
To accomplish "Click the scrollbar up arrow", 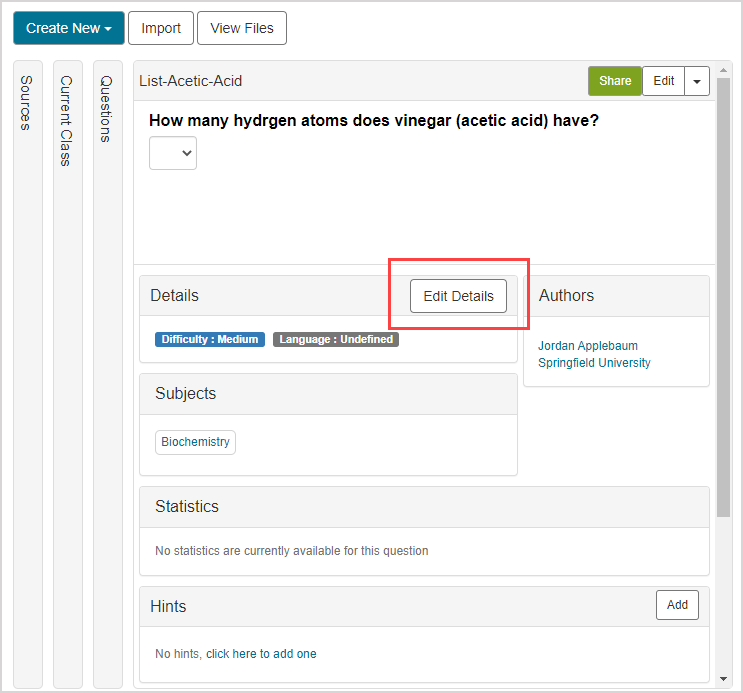I will [x=724, y=70].
